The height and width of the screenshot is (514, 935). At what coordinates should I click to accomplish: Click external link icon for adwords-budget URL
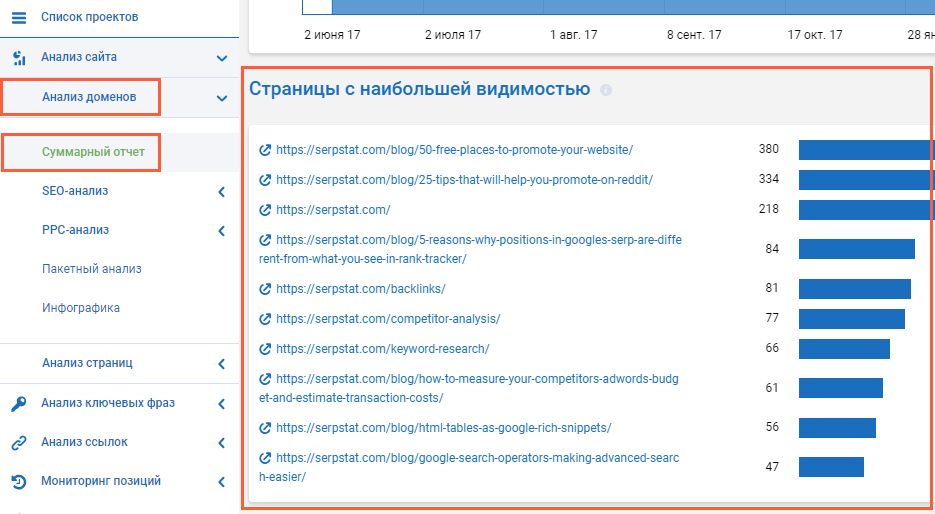(265, 379)
